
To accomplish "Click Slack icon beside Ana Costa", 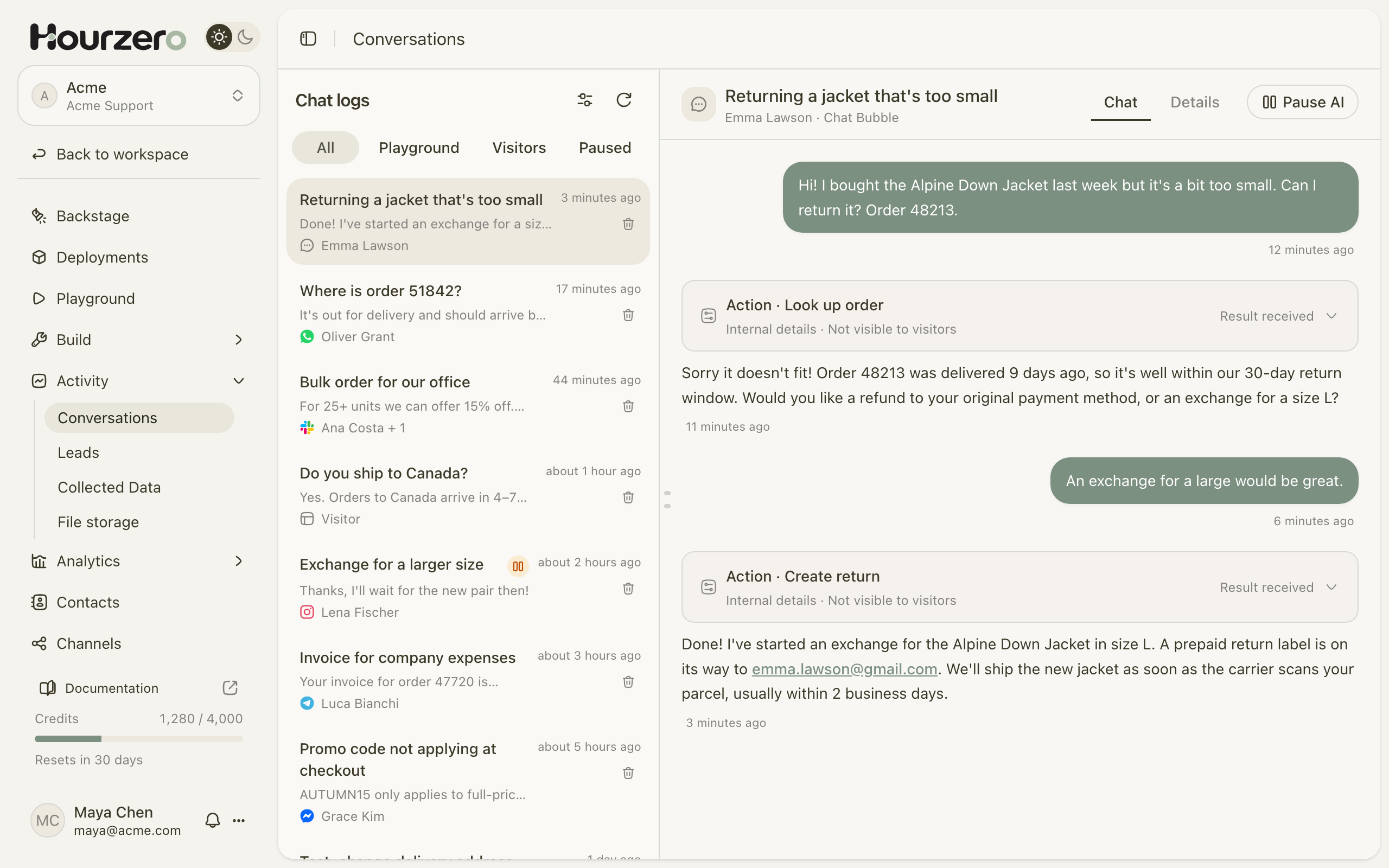I will tap(307, 427).
